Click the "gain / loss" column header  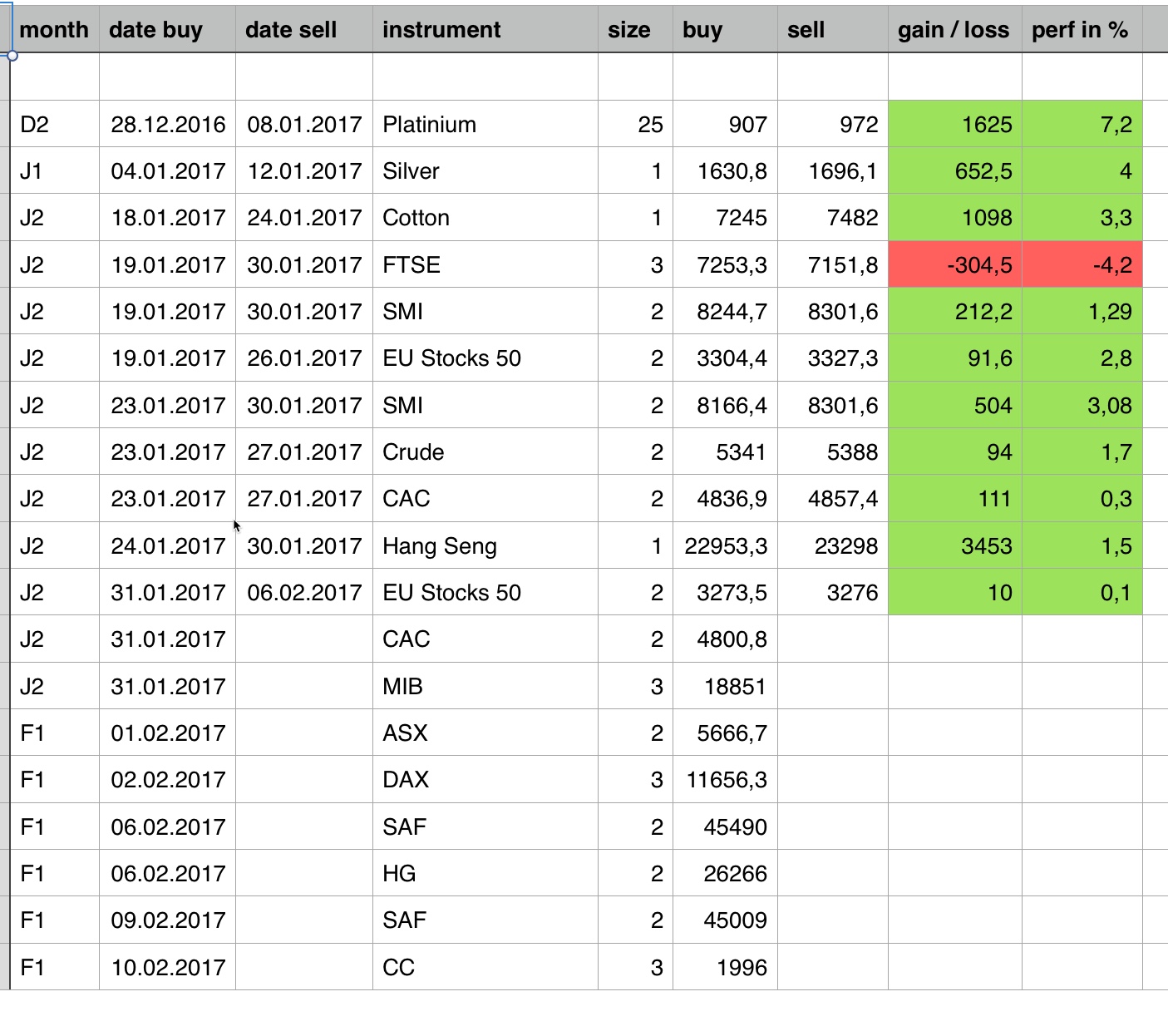coord(954,30)
